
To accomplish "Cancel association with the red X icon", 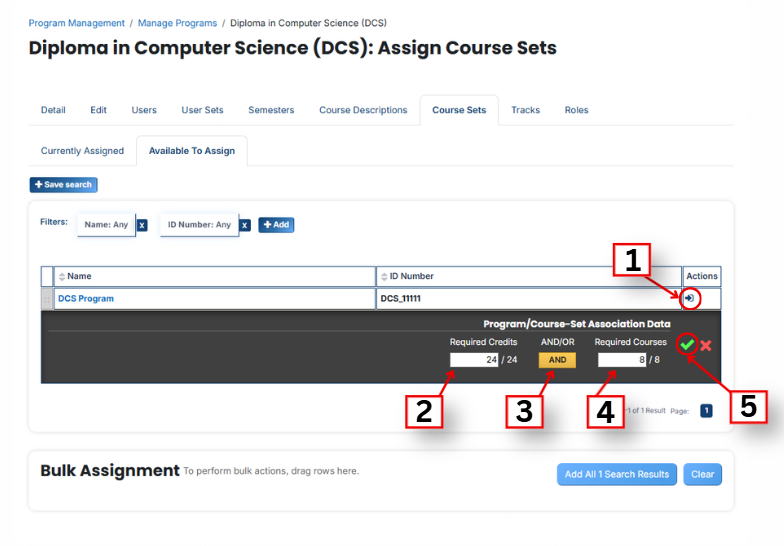I will pyautogui.click(x=706, y=346).
